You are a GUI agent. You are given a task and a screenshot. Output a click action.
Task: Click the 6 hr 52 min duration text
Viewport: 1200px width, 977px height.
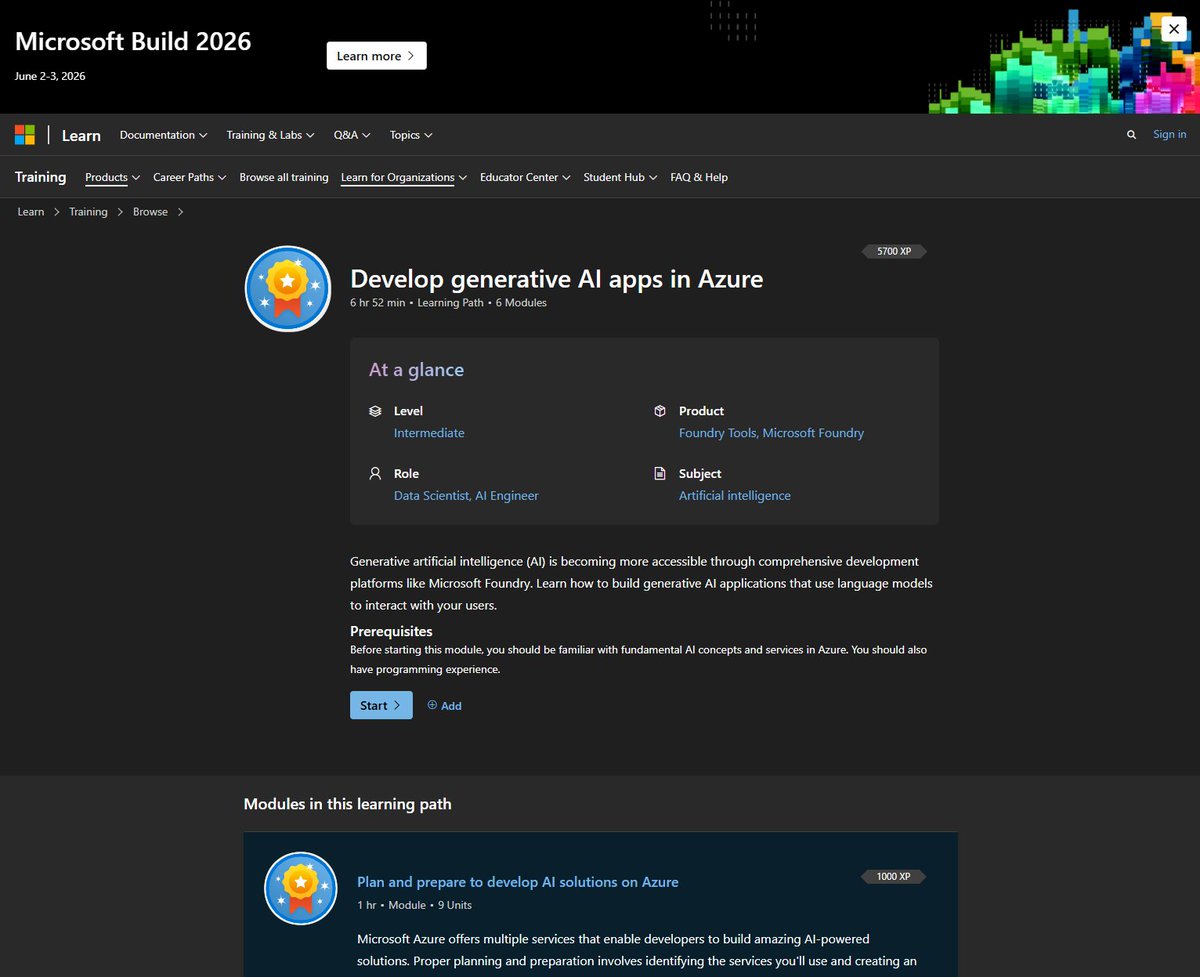[377, 302]
